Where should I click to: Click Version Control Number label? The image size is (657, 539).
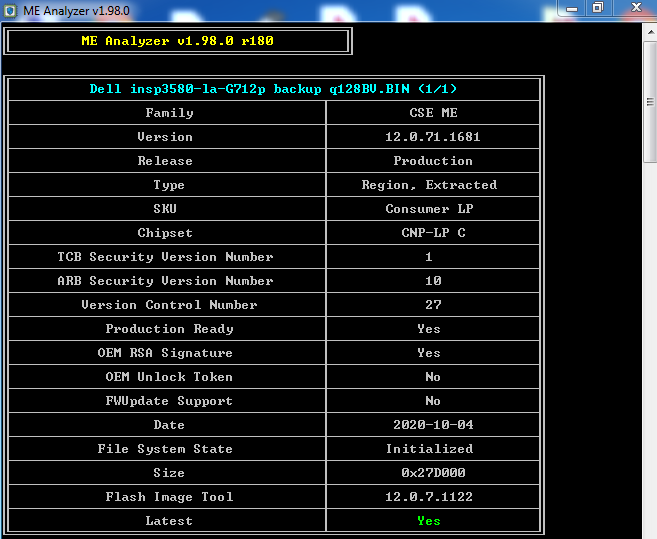coord(169,305)
